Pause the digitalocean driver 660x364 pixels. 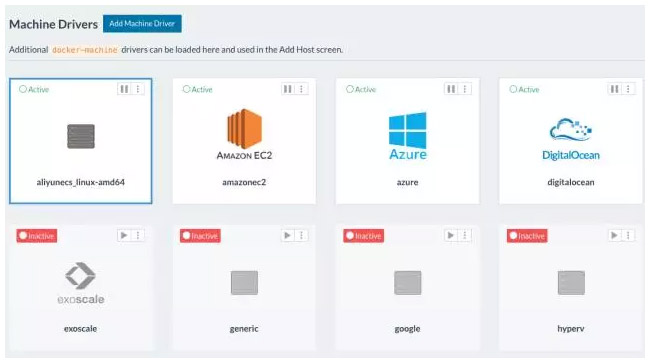pyautogui.click(x=615, y=89)
